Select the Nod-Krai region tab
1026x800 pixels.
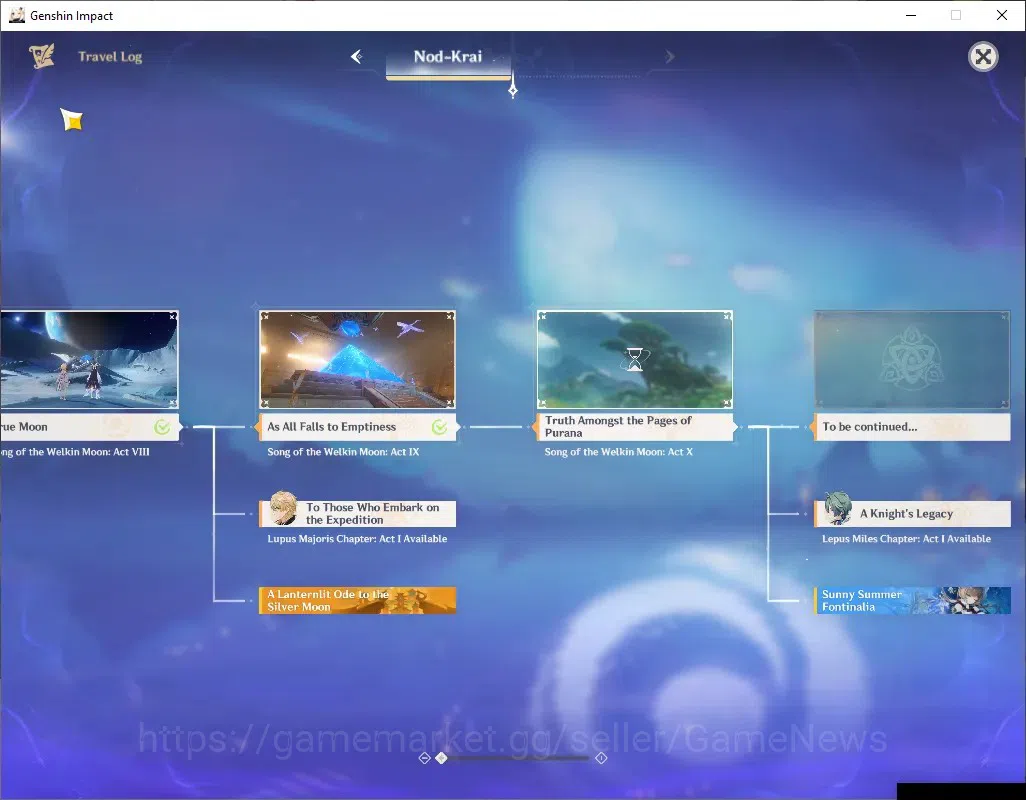(448, 57)
